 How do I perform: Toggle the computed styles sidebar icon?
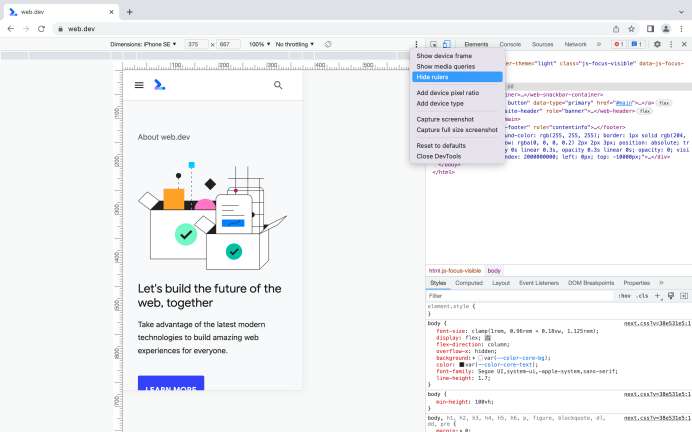tap(684, 296)
